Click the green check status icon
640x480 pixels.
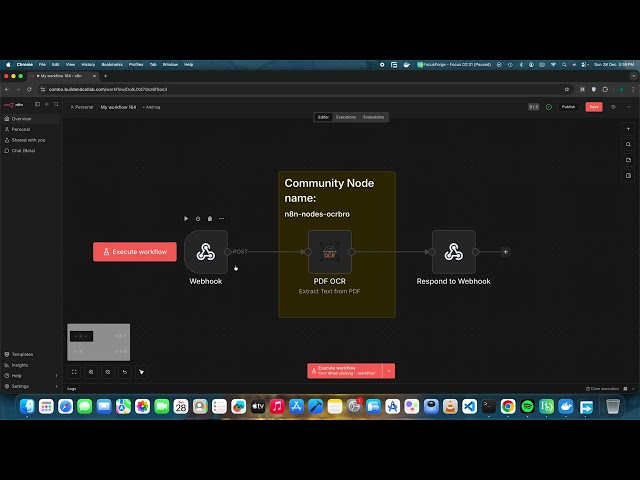pos(549,107)
